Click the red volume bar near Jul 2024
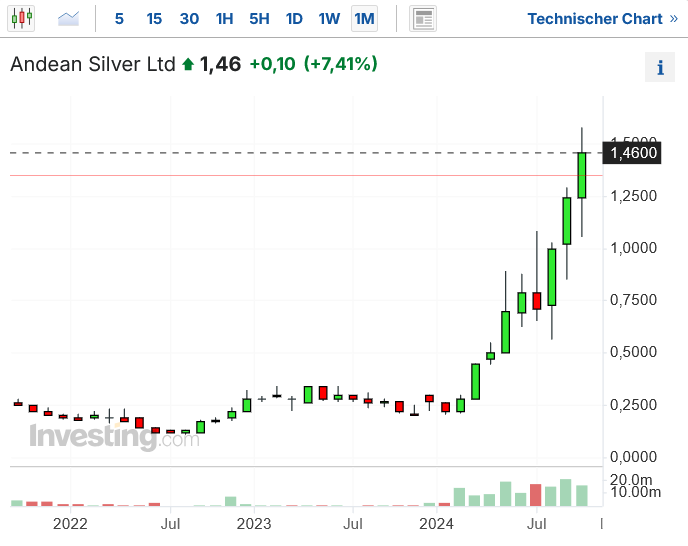 pyautogui.click(x=535, y=495)
